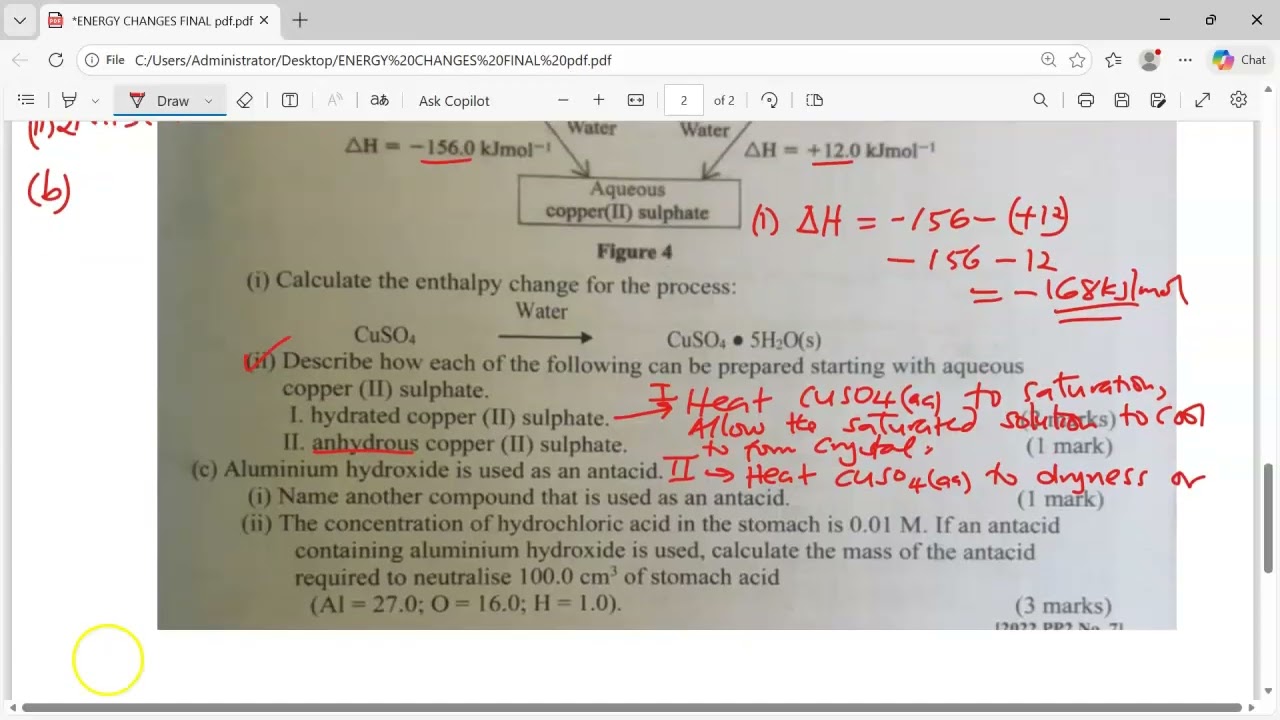This screenshot has height=720, width=1280.
Task: Print the PDF document
Action: coord(1086,100)
